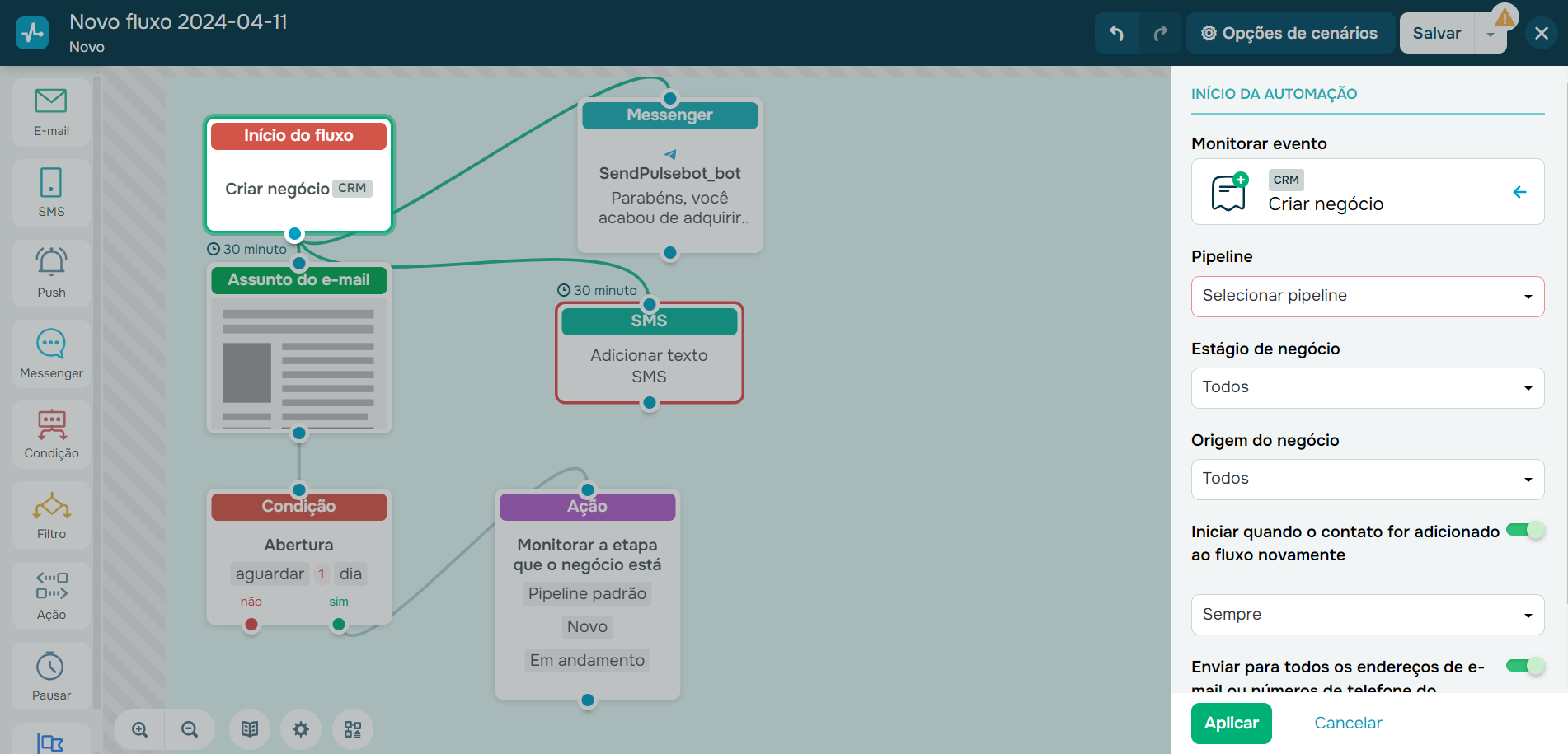Select the Assunto do e-mail block

[x=298, y=348]
